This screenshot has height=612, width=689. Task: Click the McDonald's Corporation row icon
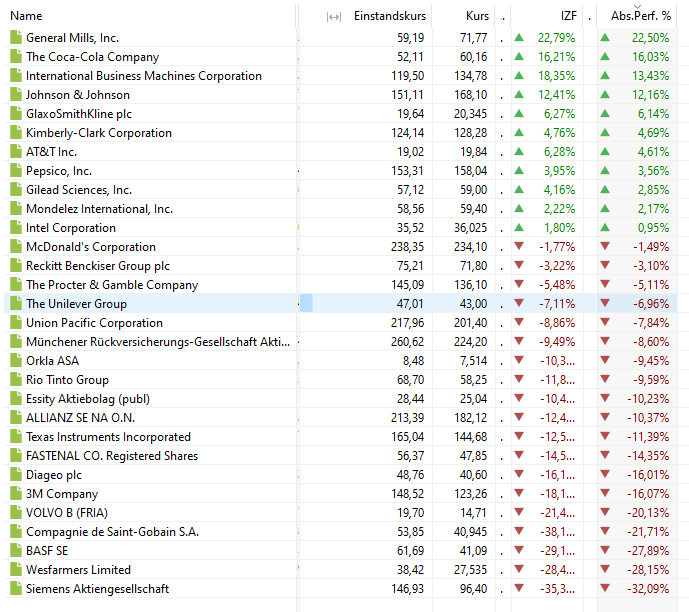click(x=16, y=246)
